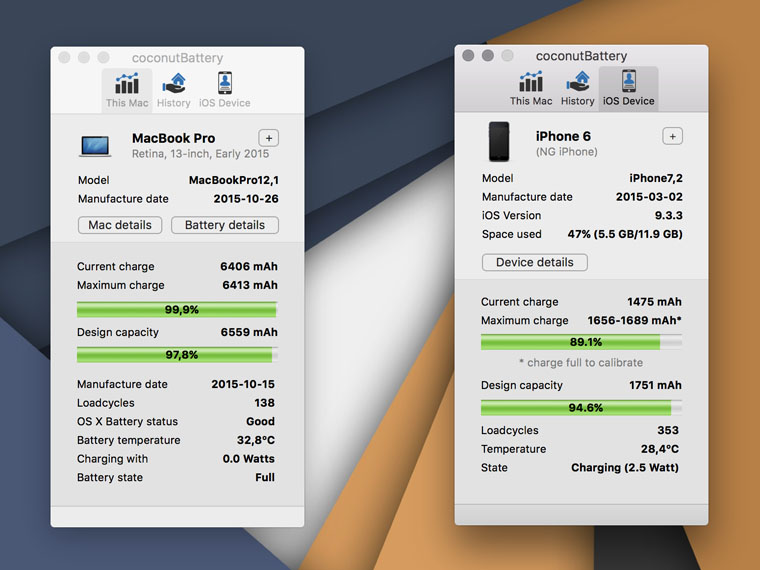Screen dimensions: 760x570
Task: Minimize the MacBook Pro coconutBattery window
Action: (x=84, y=58)
